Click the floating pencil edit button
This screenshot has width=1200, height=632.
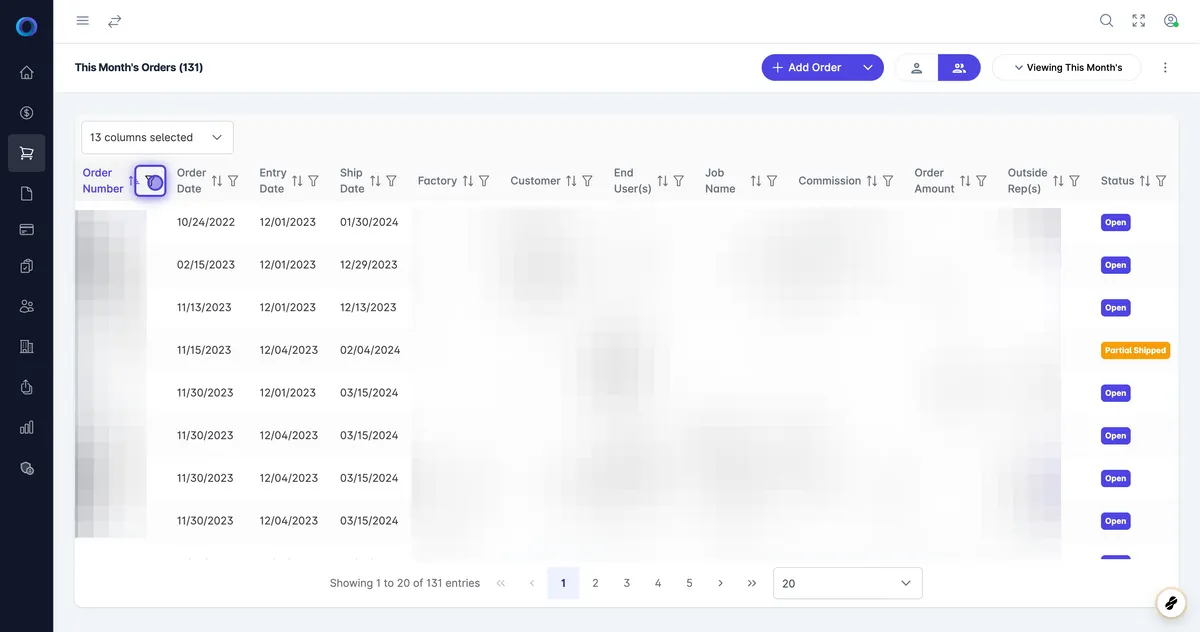[1171, 603]
